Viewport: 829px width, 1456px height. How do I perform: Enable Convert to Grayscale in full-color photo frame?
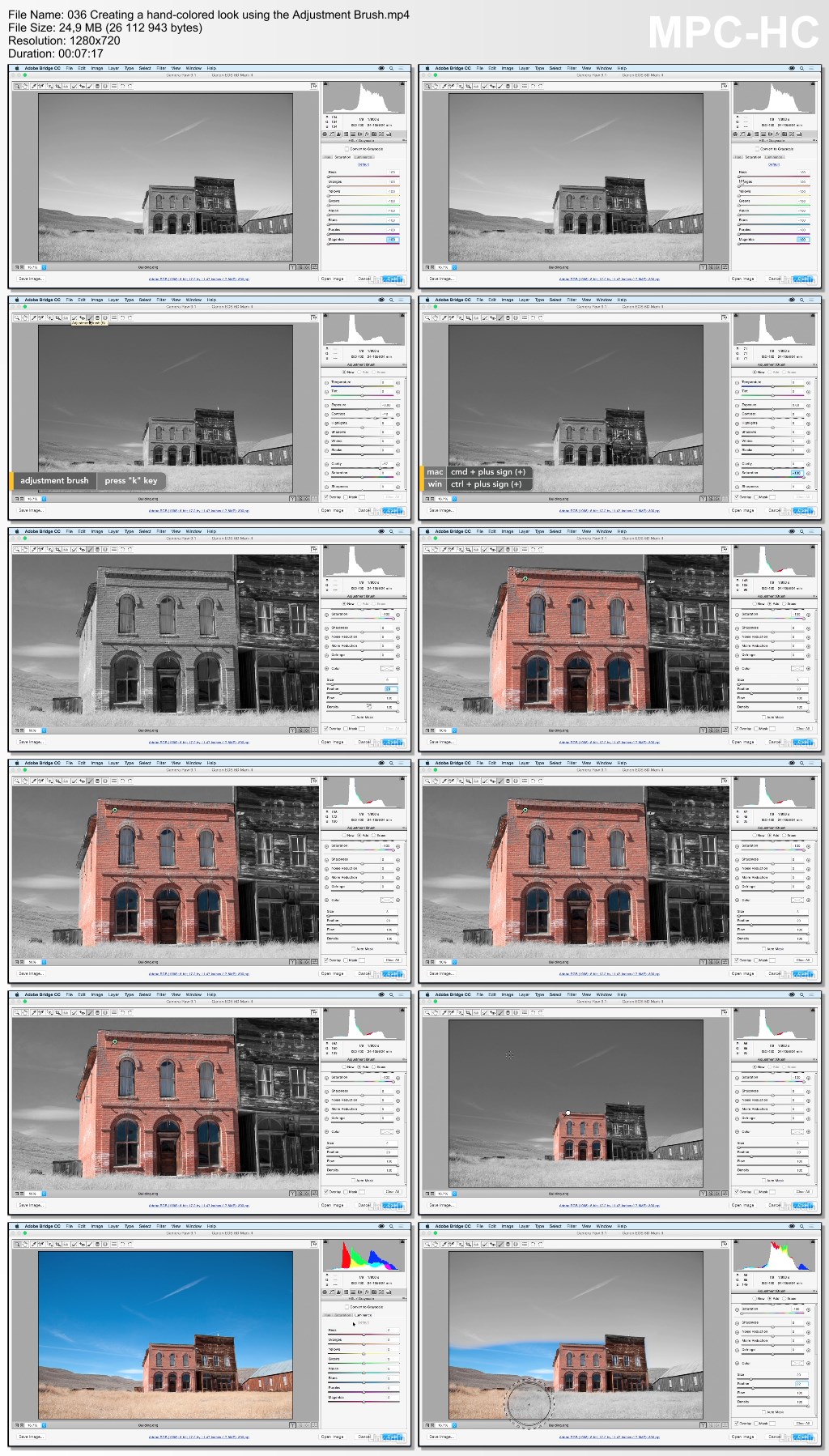pos(346,1307)
